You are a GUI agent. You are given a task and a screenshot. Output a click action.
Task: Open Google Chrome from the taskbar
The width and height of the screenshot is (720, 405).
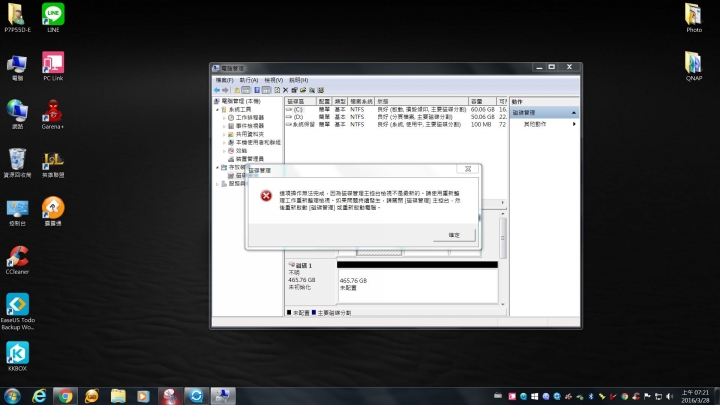(65, 396)
